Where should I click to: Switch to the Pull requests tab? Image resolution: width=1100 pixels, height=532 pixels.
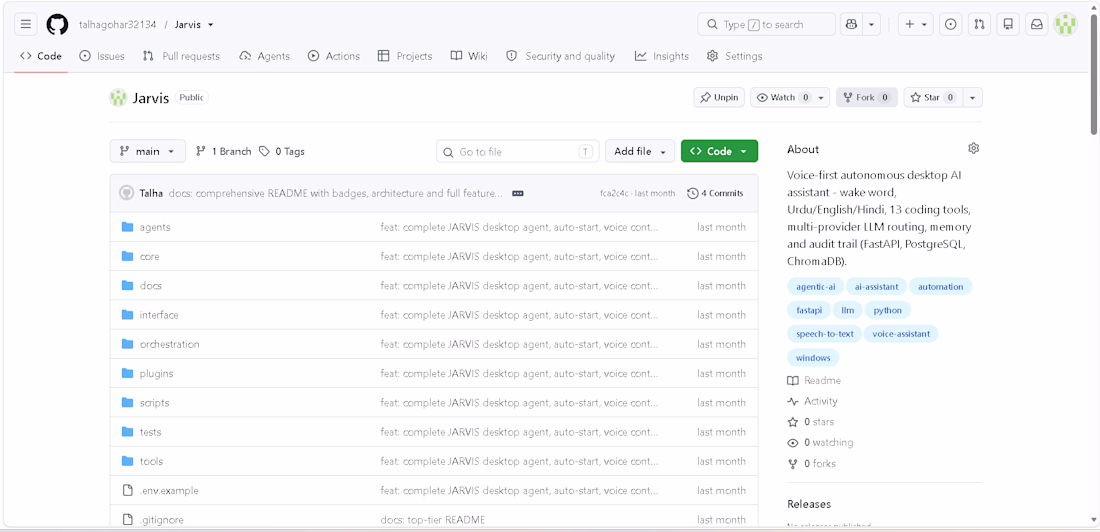(x=181, y=56)
